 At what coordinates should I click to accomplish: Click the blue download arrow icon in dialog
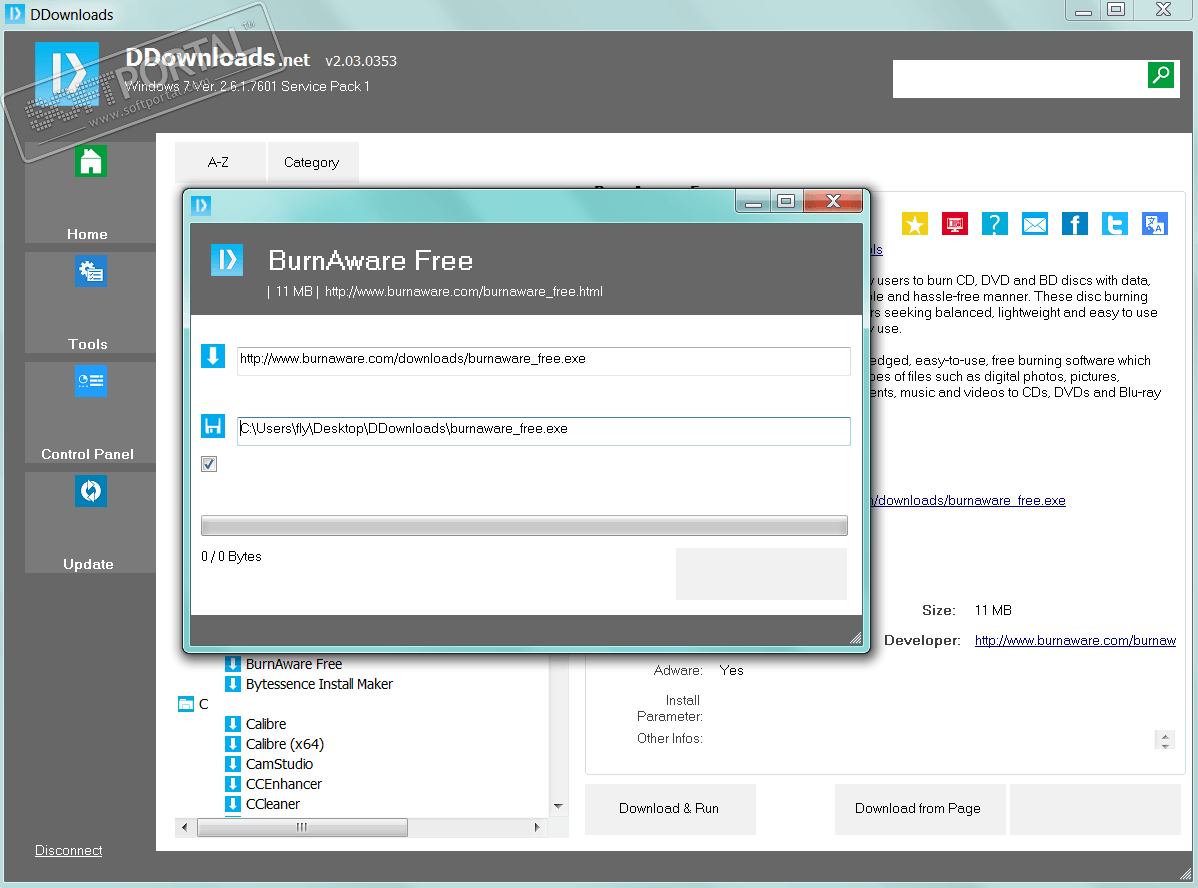click(213, 355)
